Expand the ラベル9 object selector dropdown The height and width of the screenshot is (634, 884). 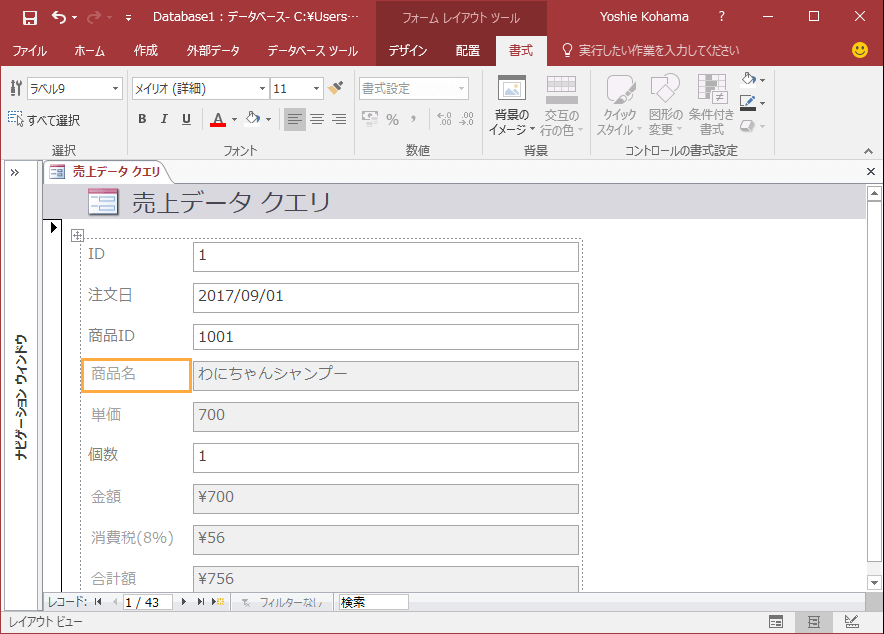tap(115, 89)
